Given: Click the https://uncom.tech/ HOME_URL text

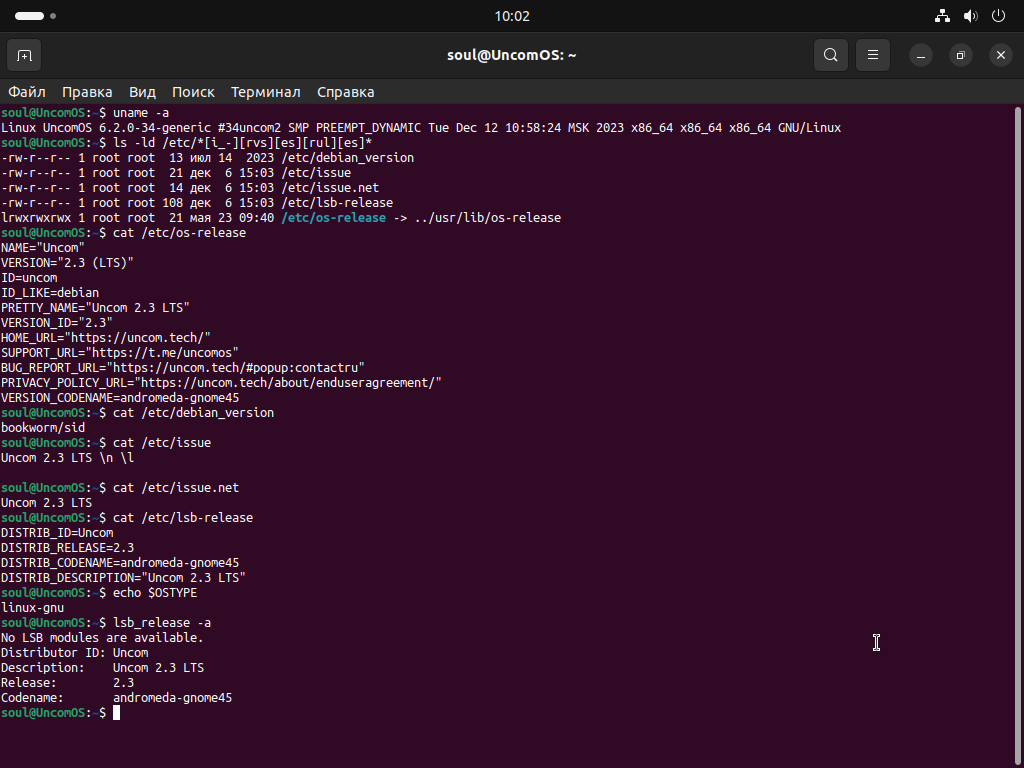Looking at the screenshot, I should [137, 338].
